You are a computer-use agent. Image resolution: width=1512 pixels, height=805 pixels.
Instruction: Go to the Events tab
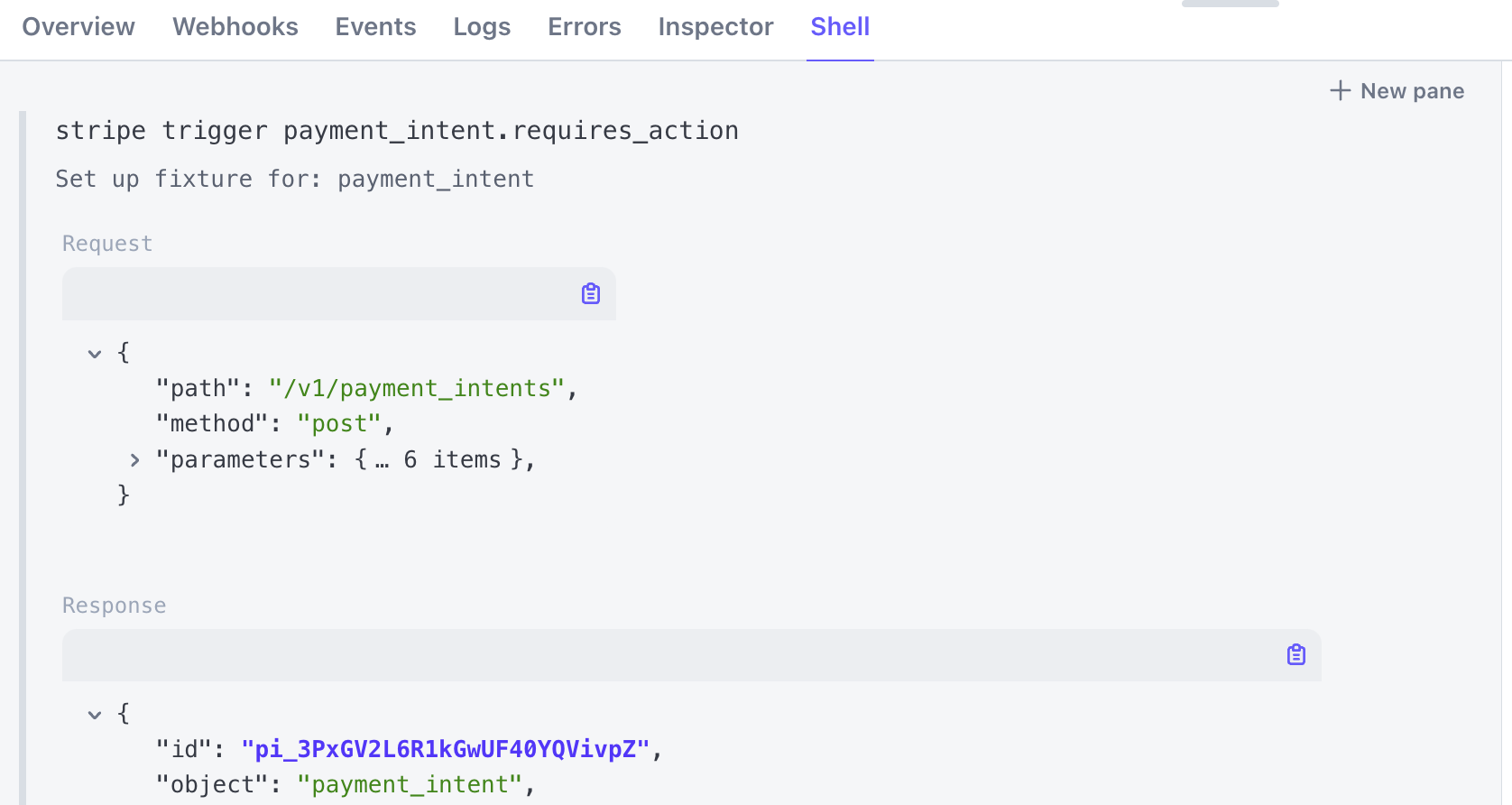point(375,27)
